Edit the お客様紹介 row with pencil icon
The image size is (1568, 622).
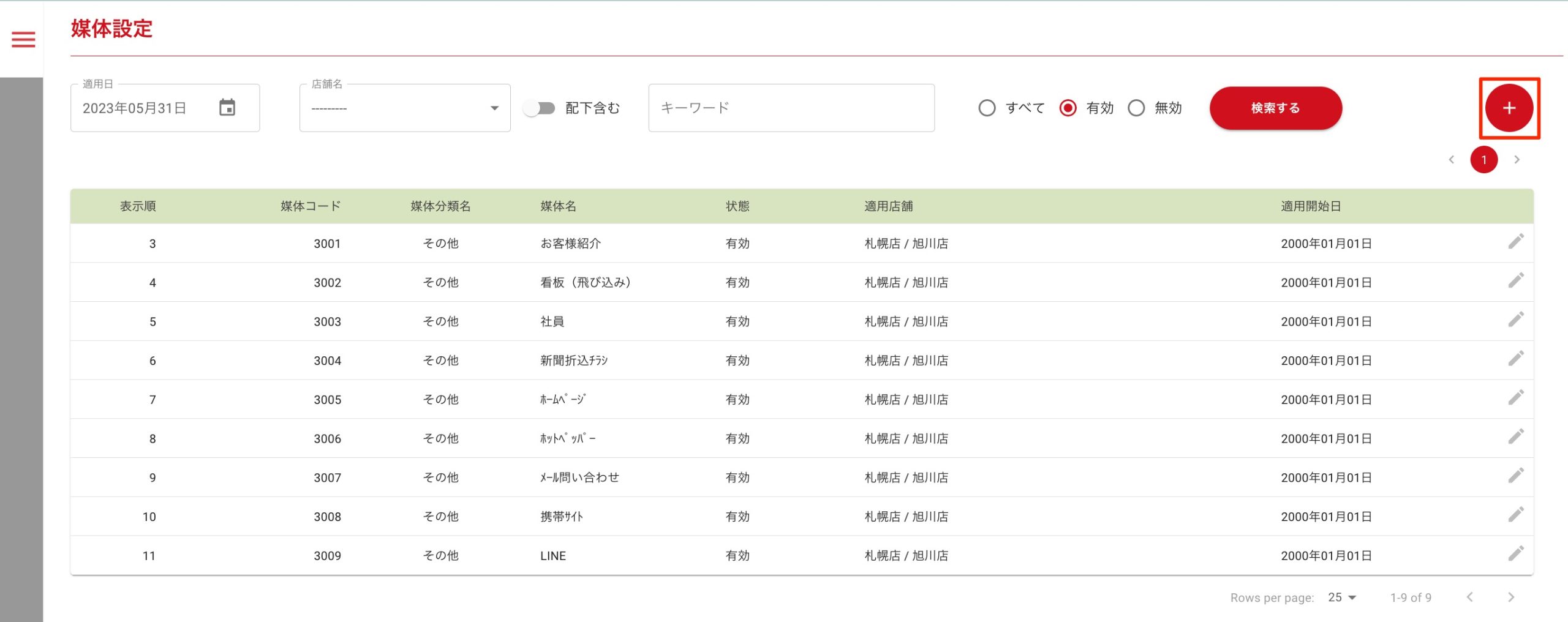(1515, 242)
